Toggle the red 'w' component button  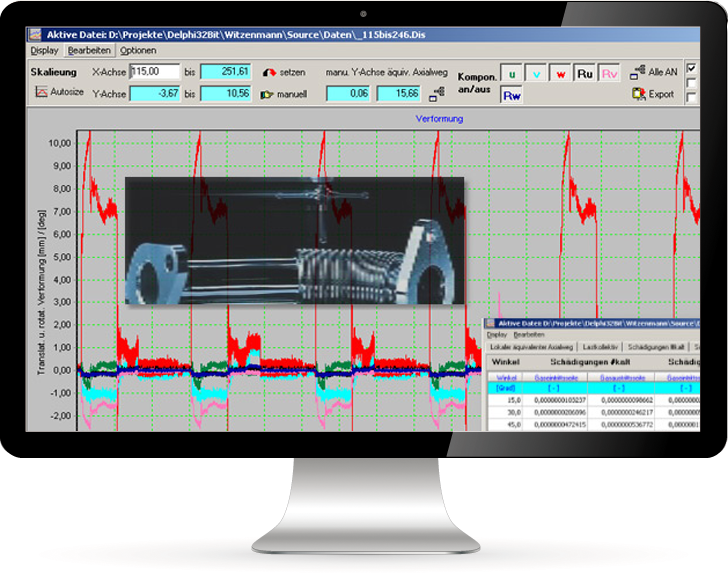pyautogui.click(x=561, y=74)
